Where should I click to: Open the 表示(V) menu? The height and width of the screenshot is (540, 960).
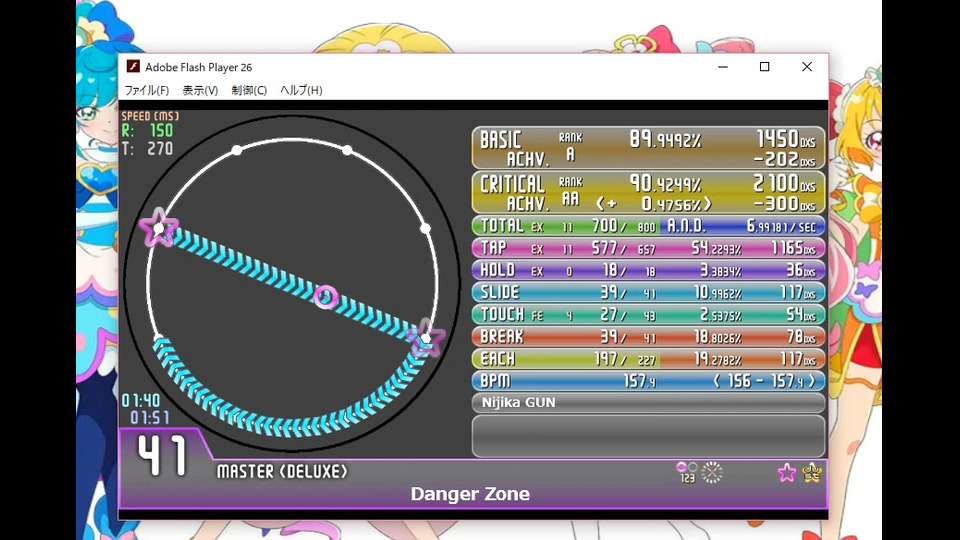[200, 90]
